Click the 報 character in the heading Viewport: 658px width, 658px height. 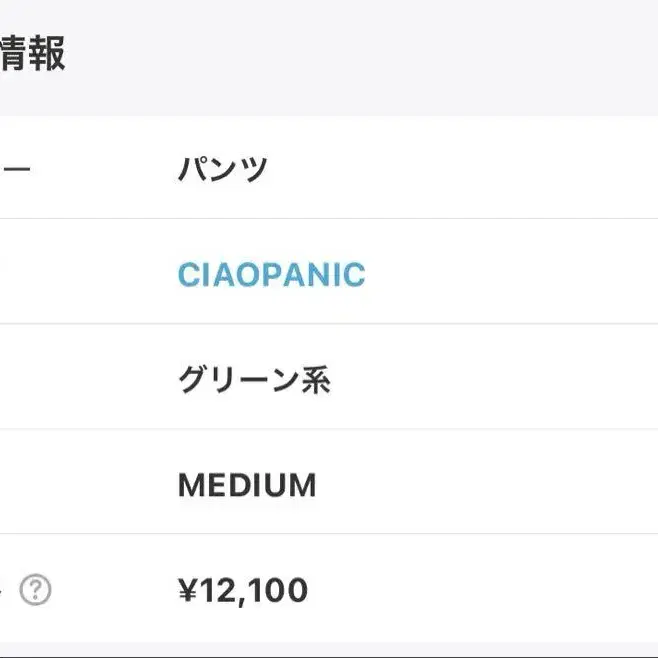tap(50, 53)
